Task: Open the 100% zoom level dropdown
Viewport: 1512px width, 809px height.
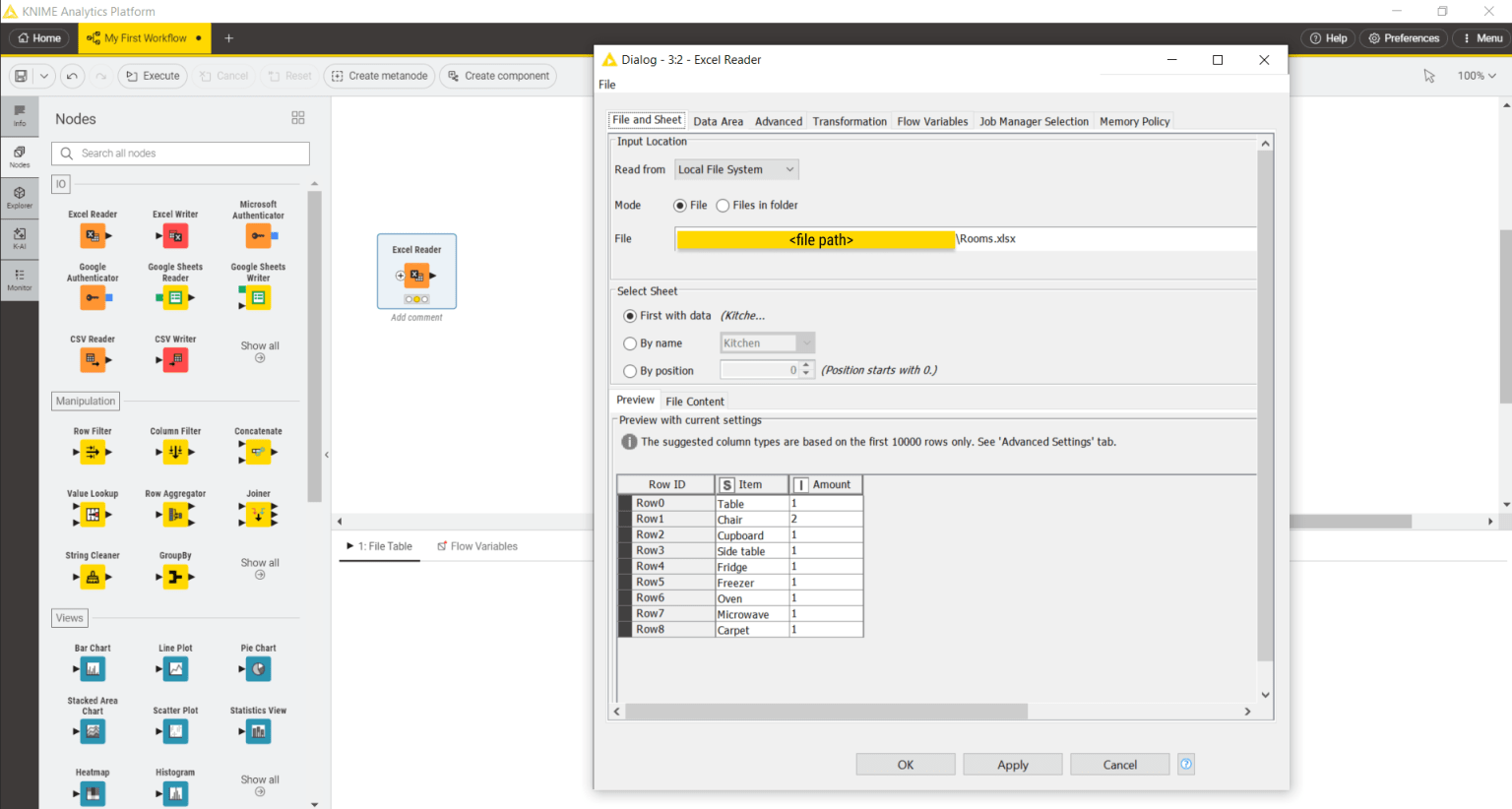Action: (x=1477, y=76)
